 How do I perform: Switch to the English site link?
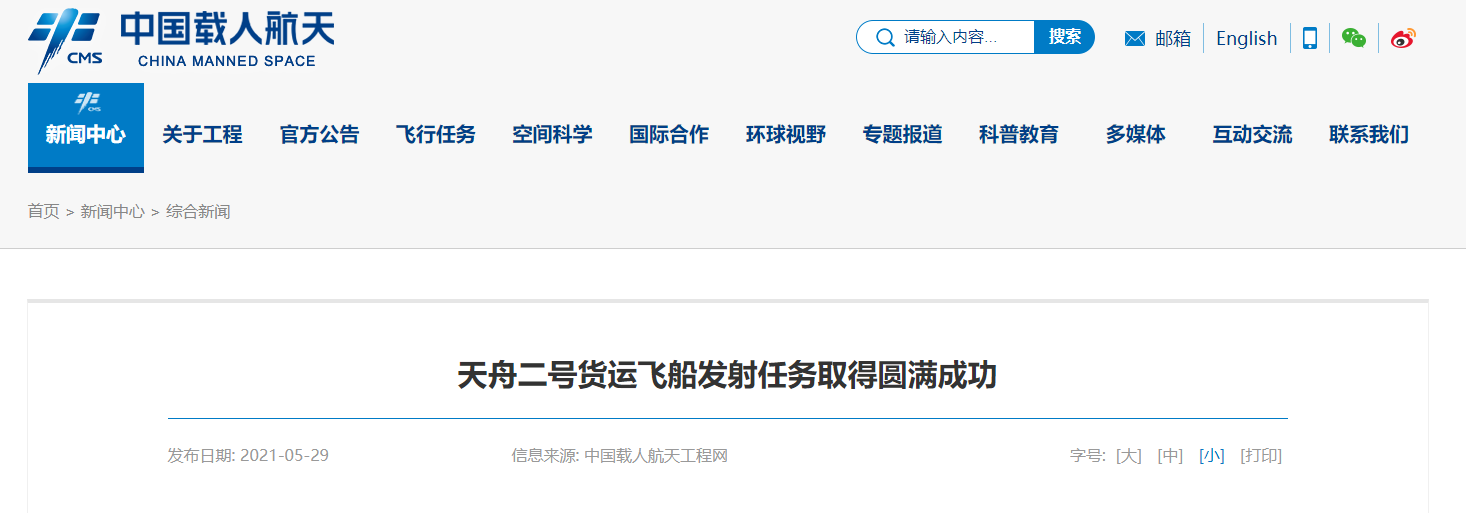pyautogui.click(x=1246, y=38)
